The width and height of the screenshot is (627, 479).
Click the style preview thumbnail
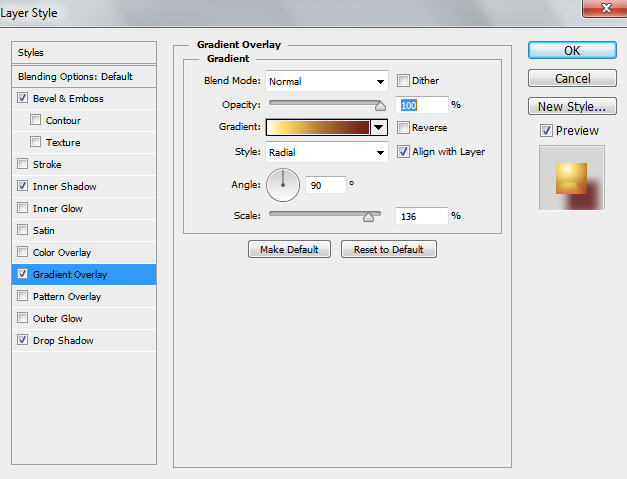(x=572, y=178)
